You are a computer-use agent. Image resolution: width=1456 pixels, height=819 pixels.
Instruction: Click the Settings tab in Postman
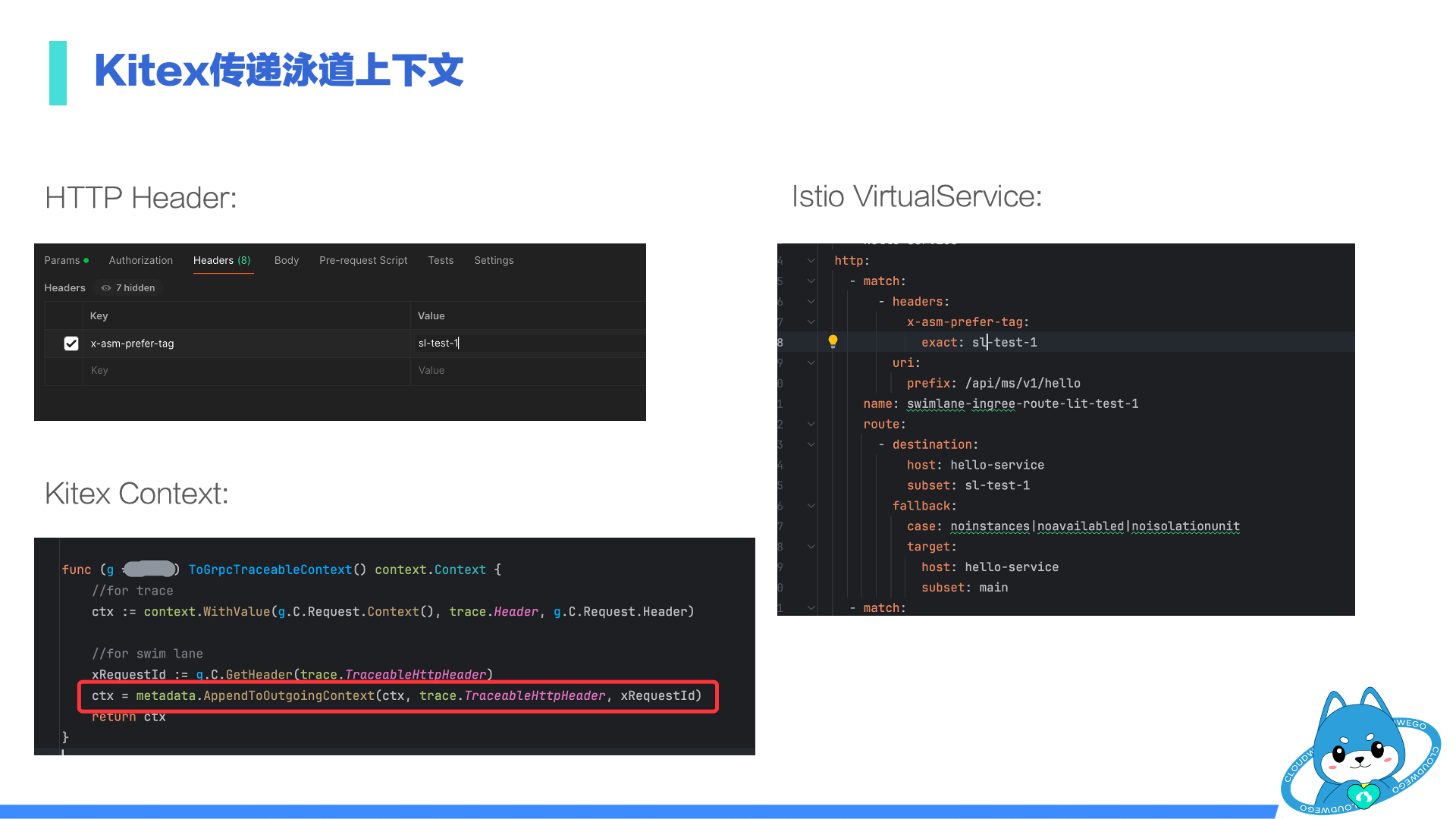click(x=494, y=260)
